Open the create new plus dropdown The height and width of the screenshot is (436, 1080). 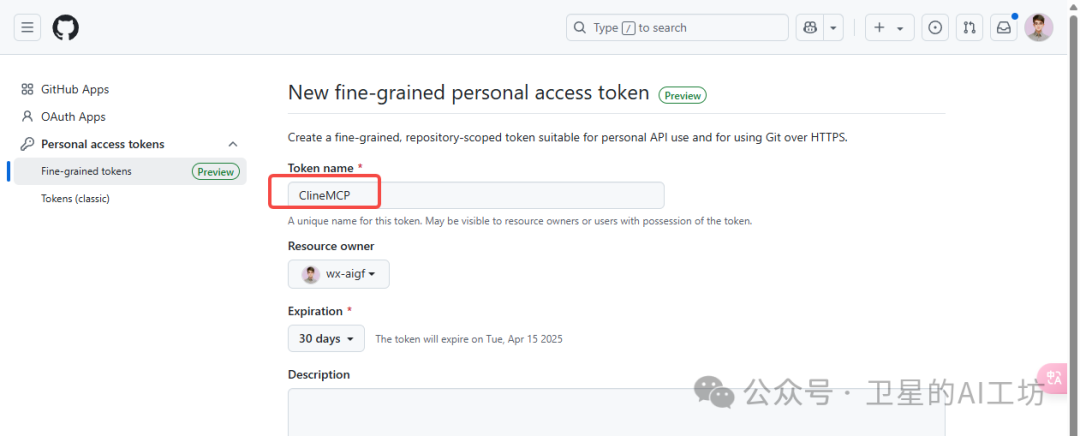click(x=889, y=28)
